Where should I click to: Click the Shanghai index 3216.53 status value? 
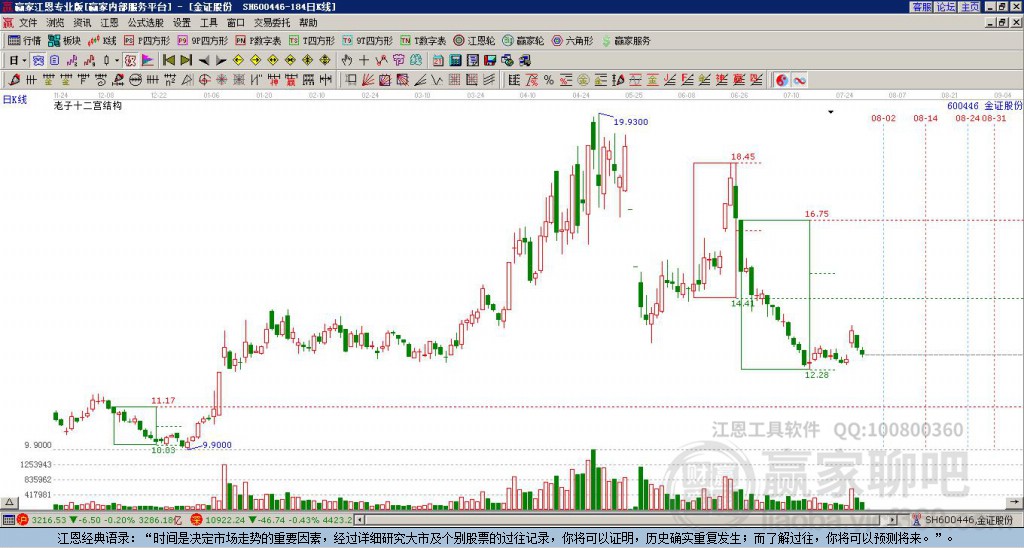tap(50, 520)
